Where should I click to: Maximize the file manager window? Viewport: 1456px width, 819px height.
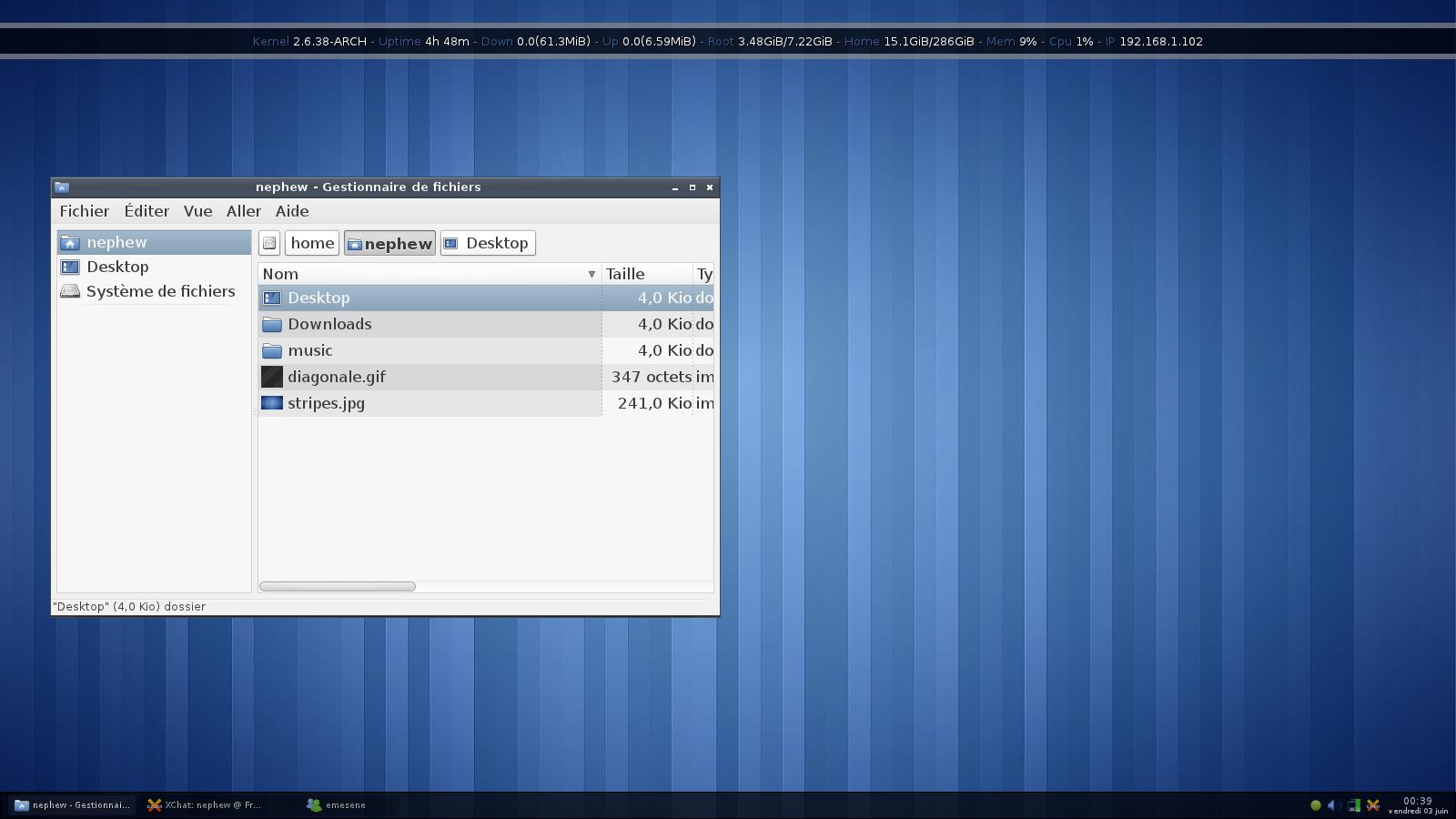[693, 187]
